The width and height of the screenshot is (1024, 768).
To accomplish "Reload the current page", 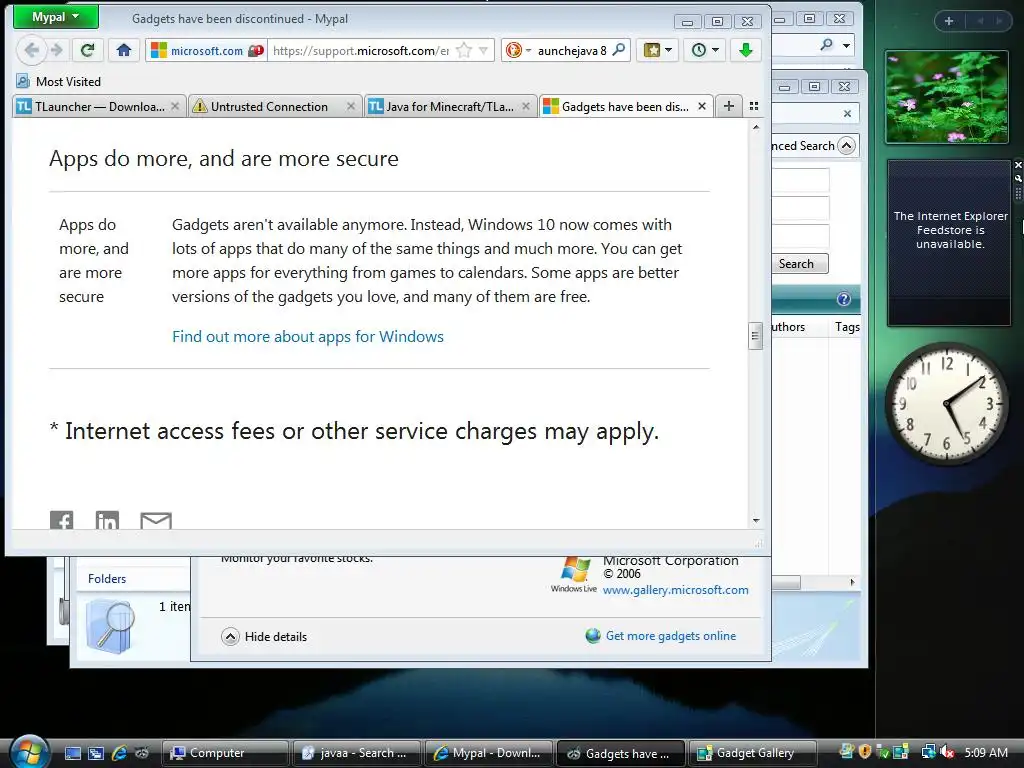I will [x=87, y=50].
